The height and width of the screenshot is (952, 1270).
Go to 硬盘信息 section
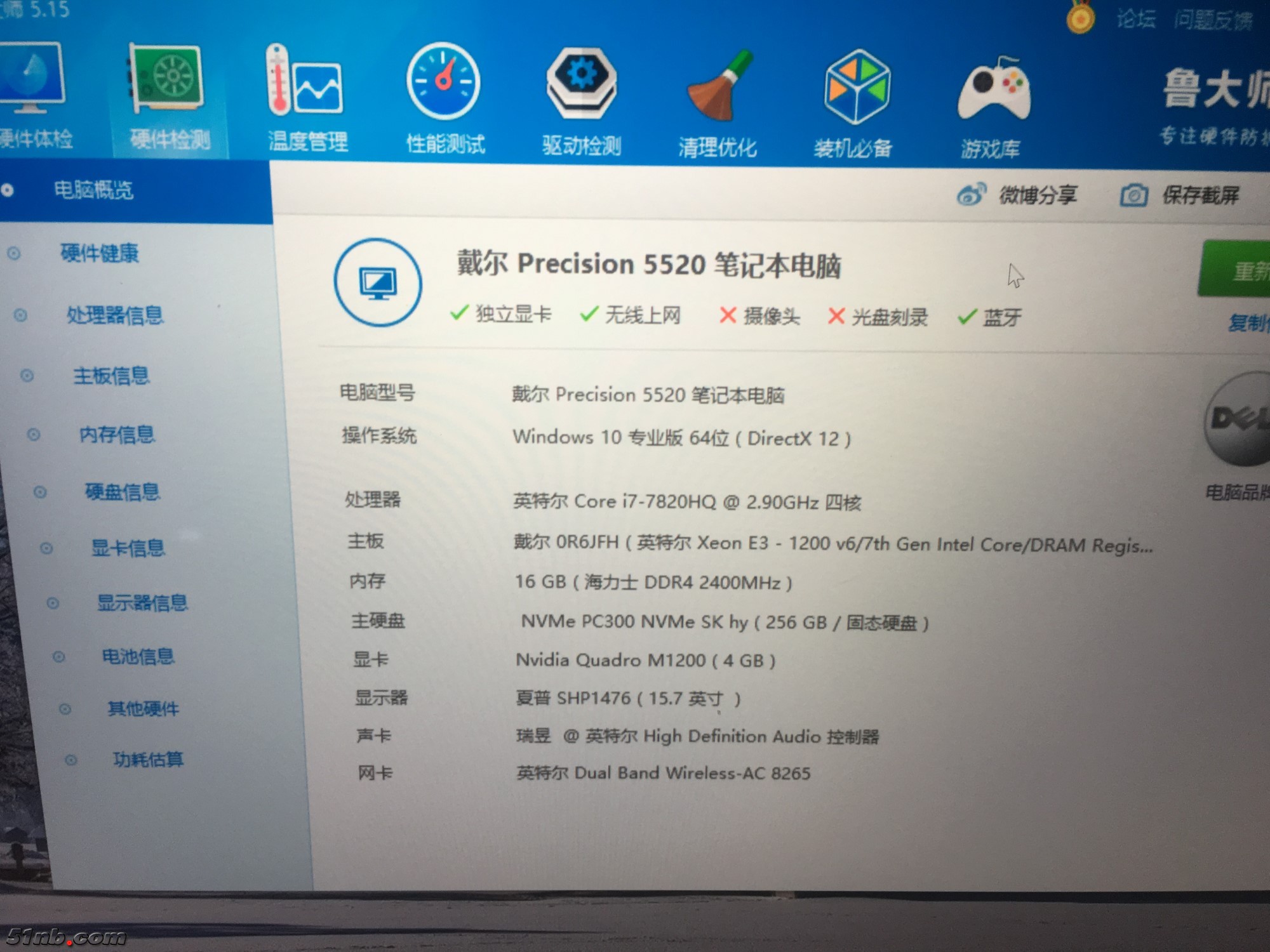pos(122,492)
